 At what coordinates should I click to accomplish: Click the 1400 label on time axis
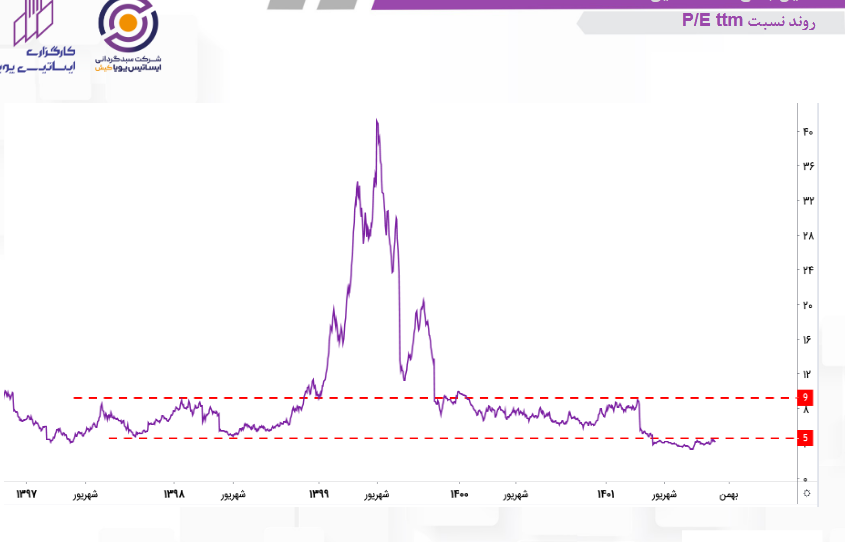tap(459, 494)
